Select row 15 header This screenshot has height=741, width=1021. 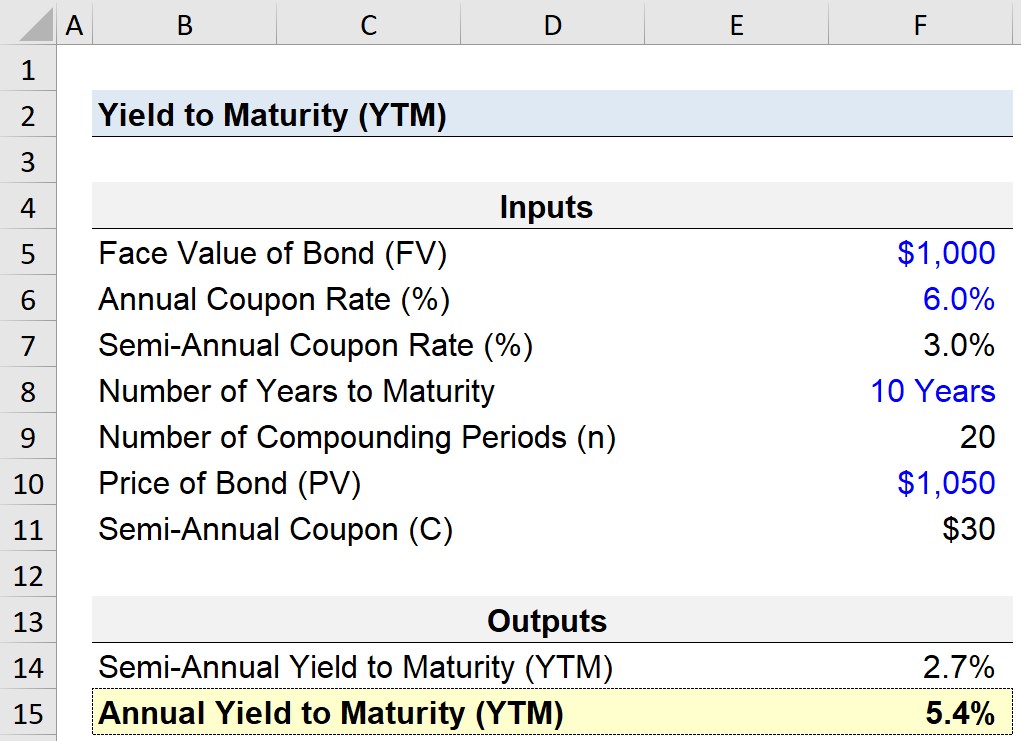[28, 712]
